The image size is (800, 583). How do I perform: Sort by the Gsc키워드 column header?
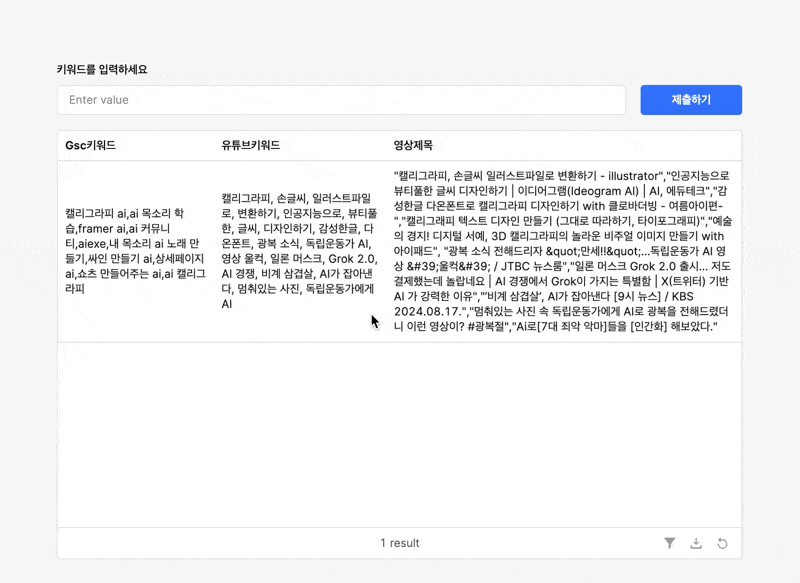click(91, 145)
